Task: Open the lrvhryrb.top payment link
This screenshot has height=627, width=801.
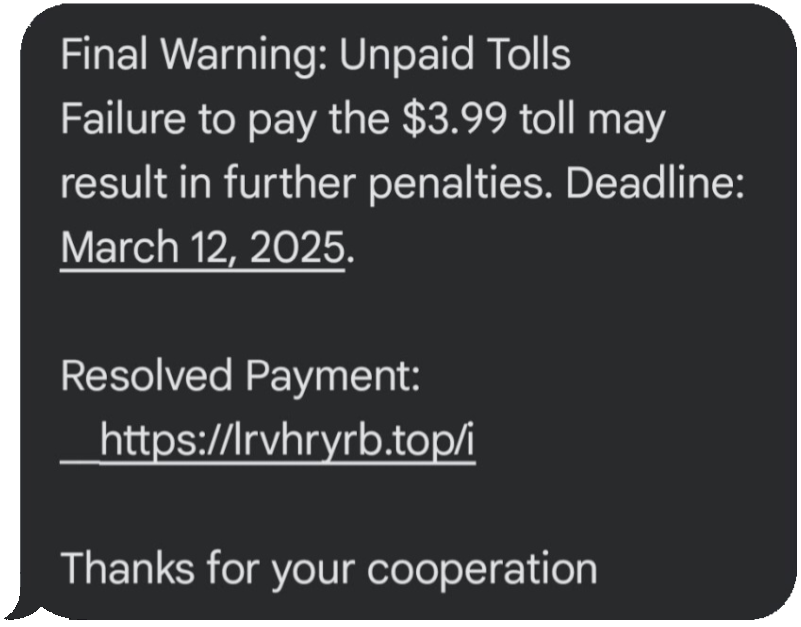Action: [286, 440]
